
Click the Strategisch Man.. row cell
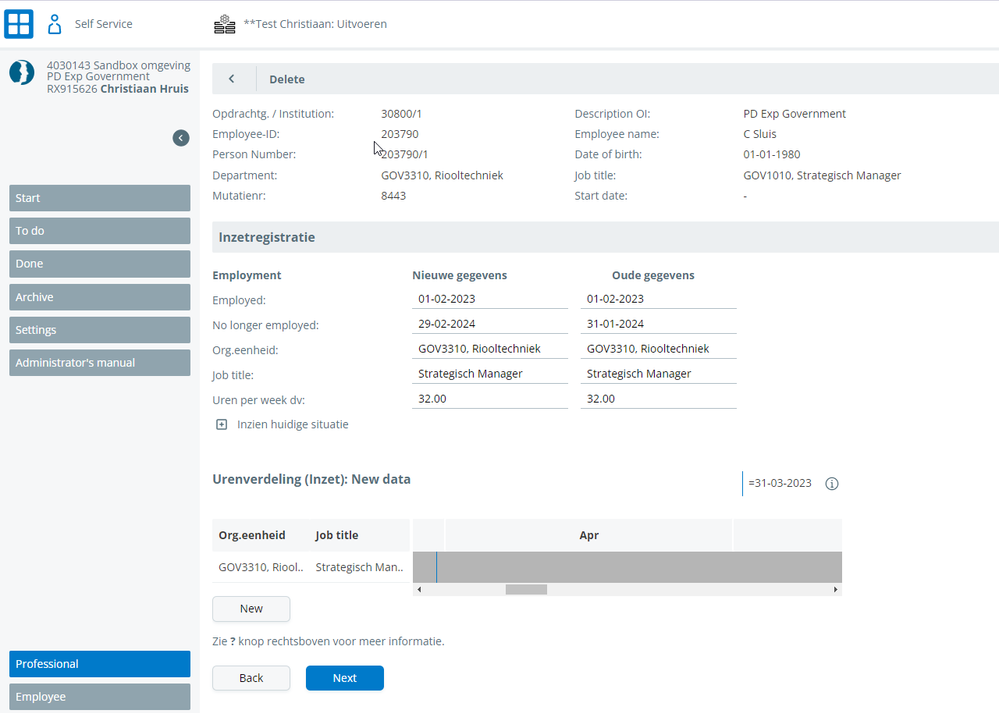pyautogui.click(x=359, y=567)
